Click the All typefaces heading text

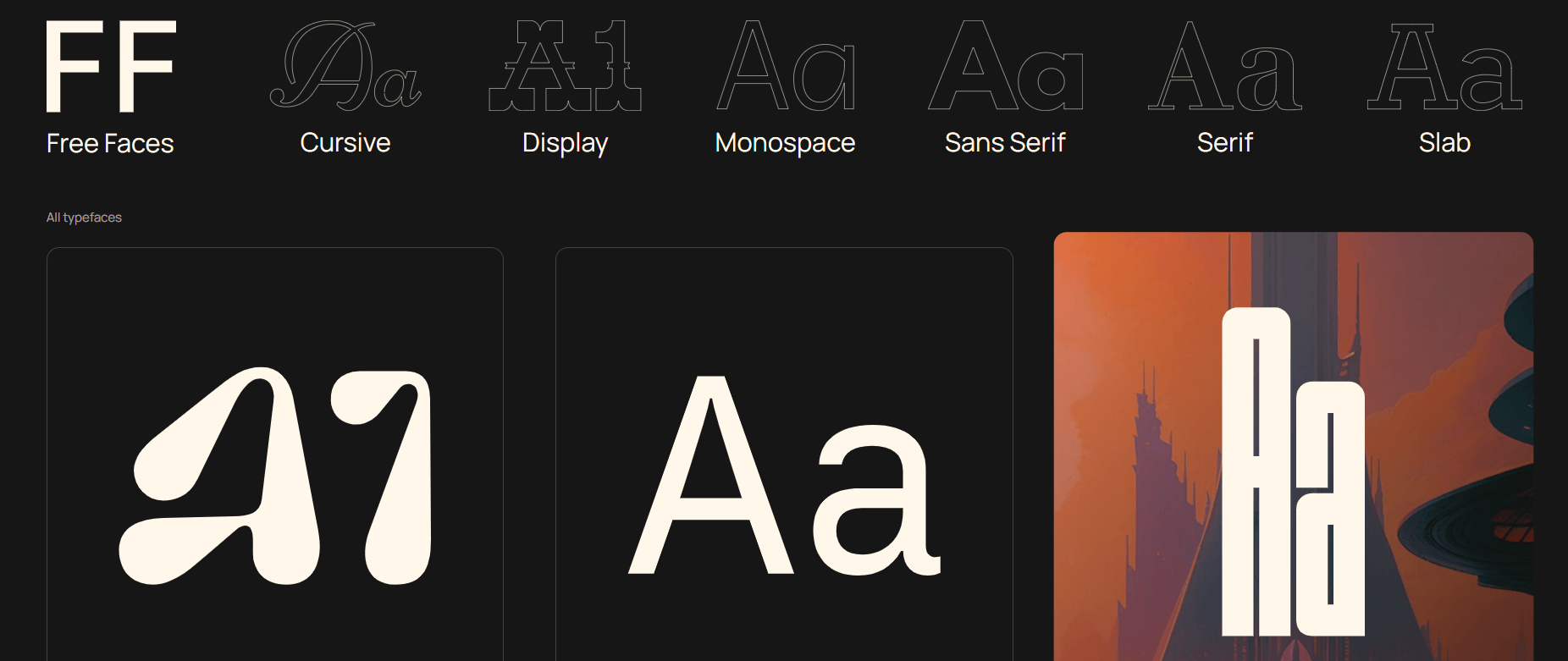[x=84, y=218]
